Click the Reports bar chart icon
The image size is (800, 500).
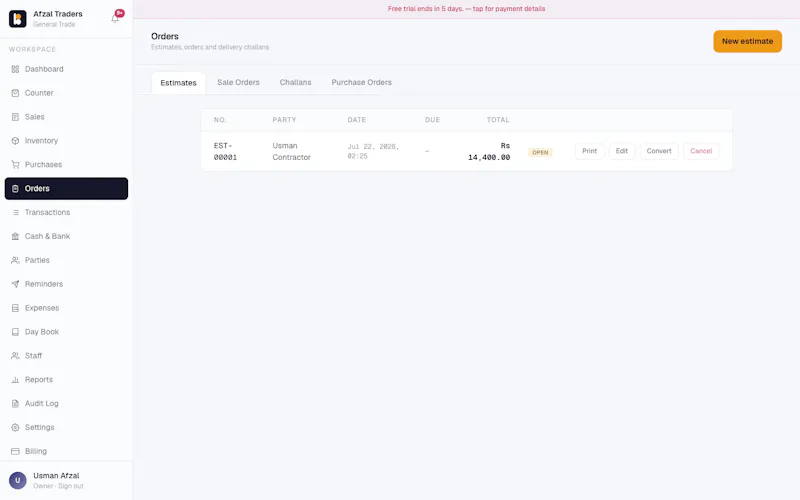[x=15, y=380]
